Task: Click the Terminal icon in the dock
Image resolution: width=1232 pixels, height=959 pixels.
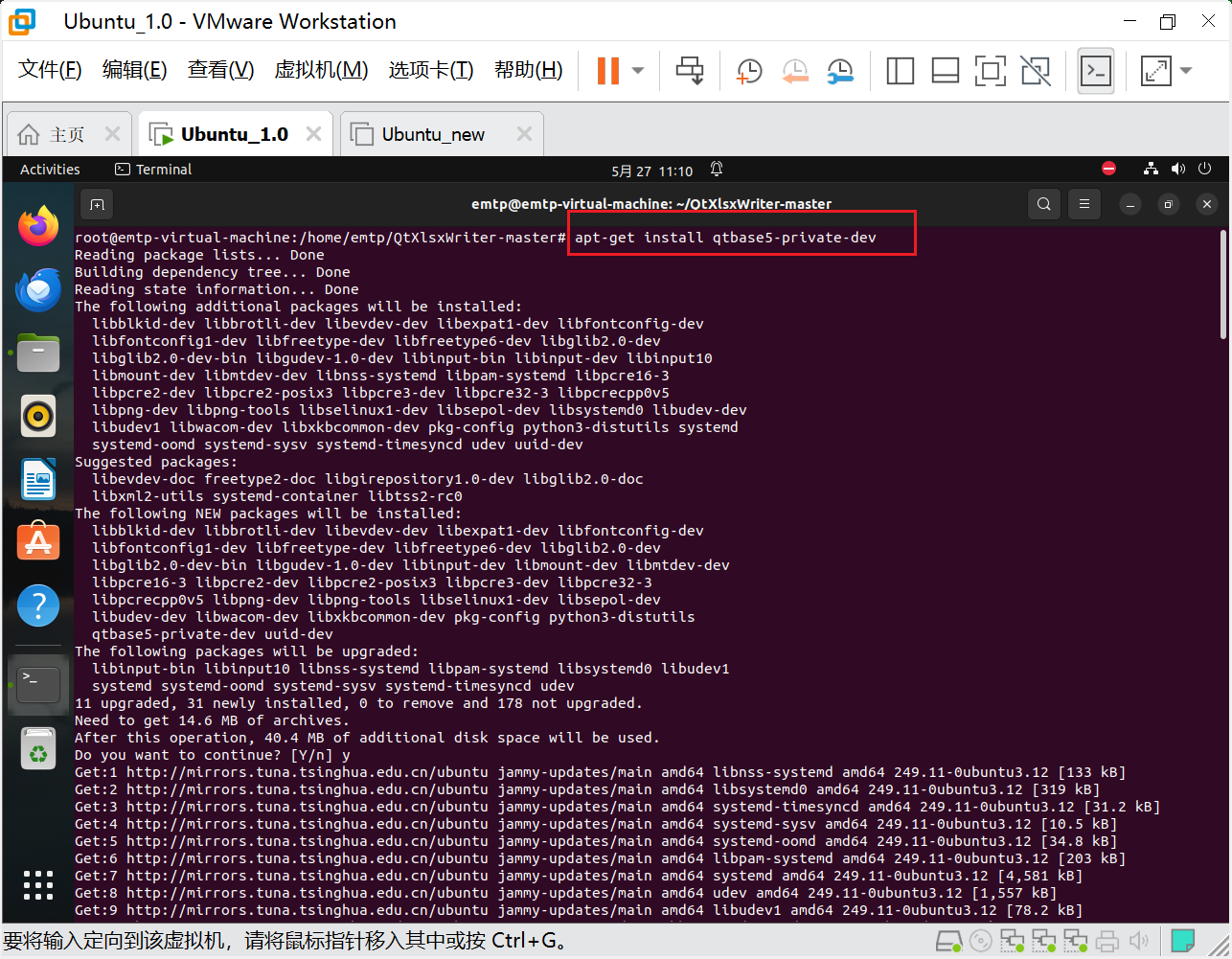Action: coord(38,684)
